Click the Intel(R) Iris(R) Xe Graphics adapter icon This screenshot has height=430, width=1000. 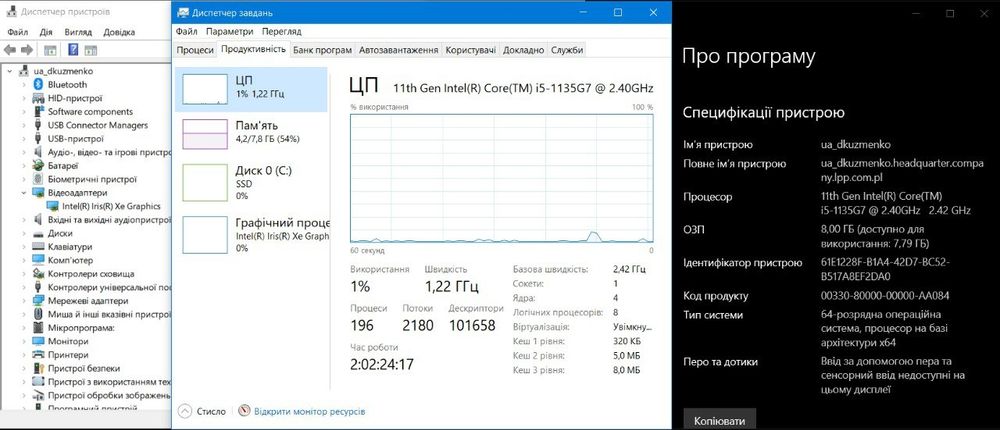pyautogui.click(x=53, y=206)
